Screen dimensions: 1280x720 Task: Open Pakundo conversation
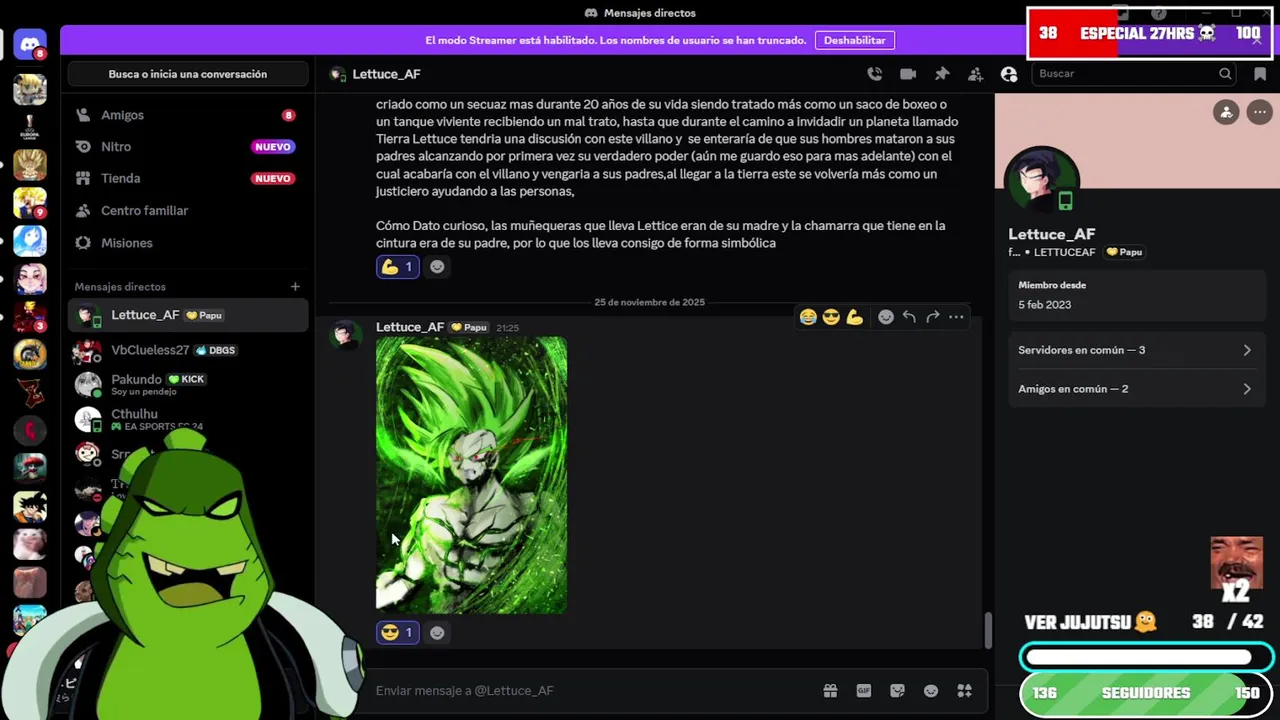[x=188, y=384]
